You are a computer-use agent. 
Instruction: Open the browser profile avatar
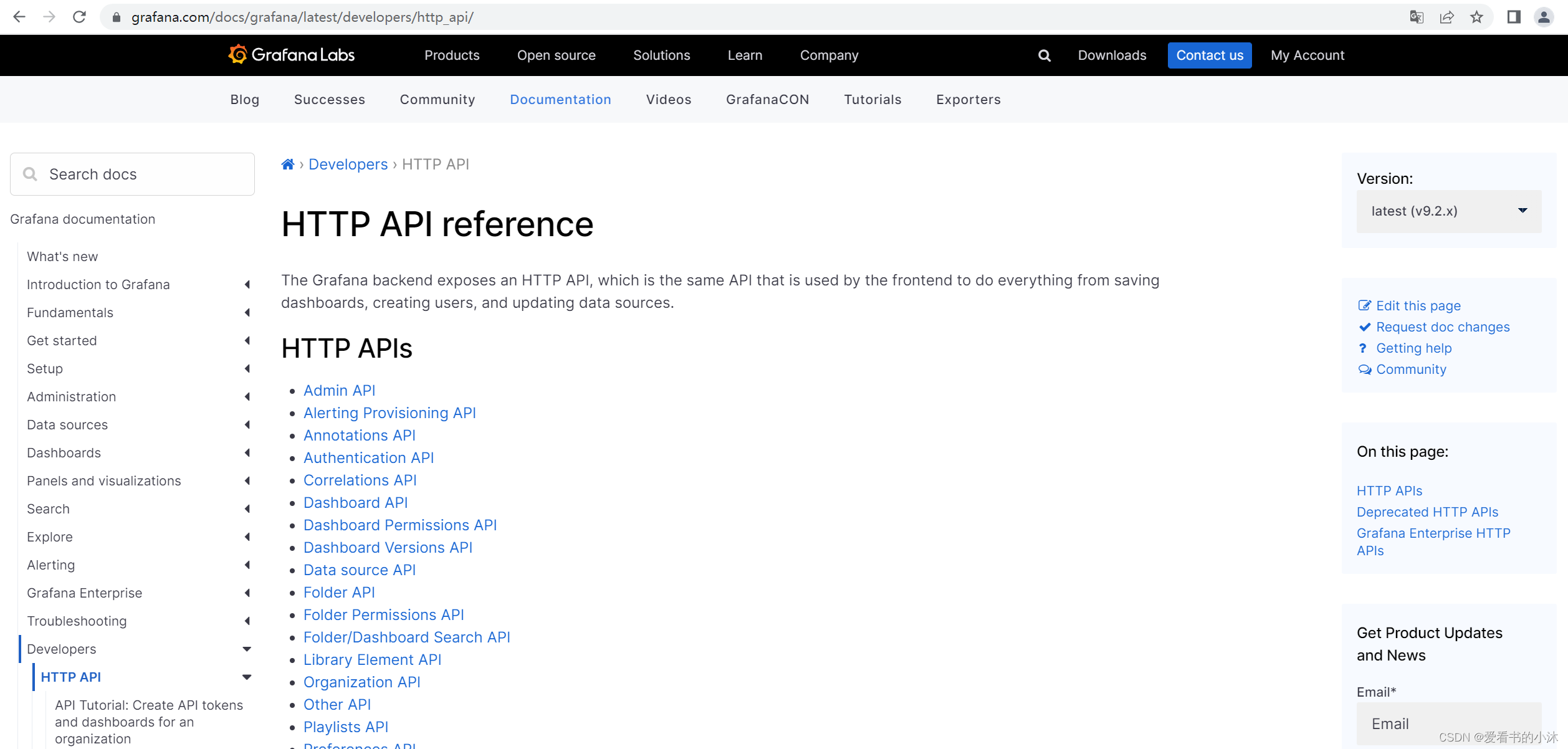click(1544, 17)
